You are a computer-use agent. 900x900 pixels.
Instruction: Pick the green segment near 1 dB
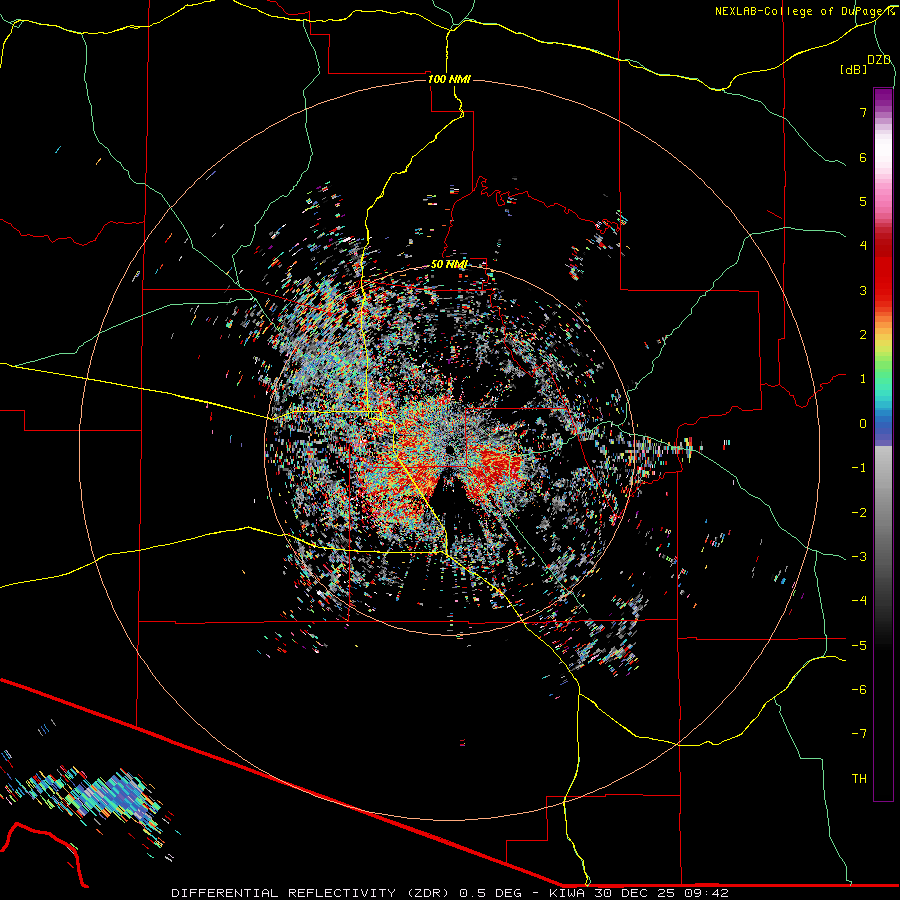(883, 376)
